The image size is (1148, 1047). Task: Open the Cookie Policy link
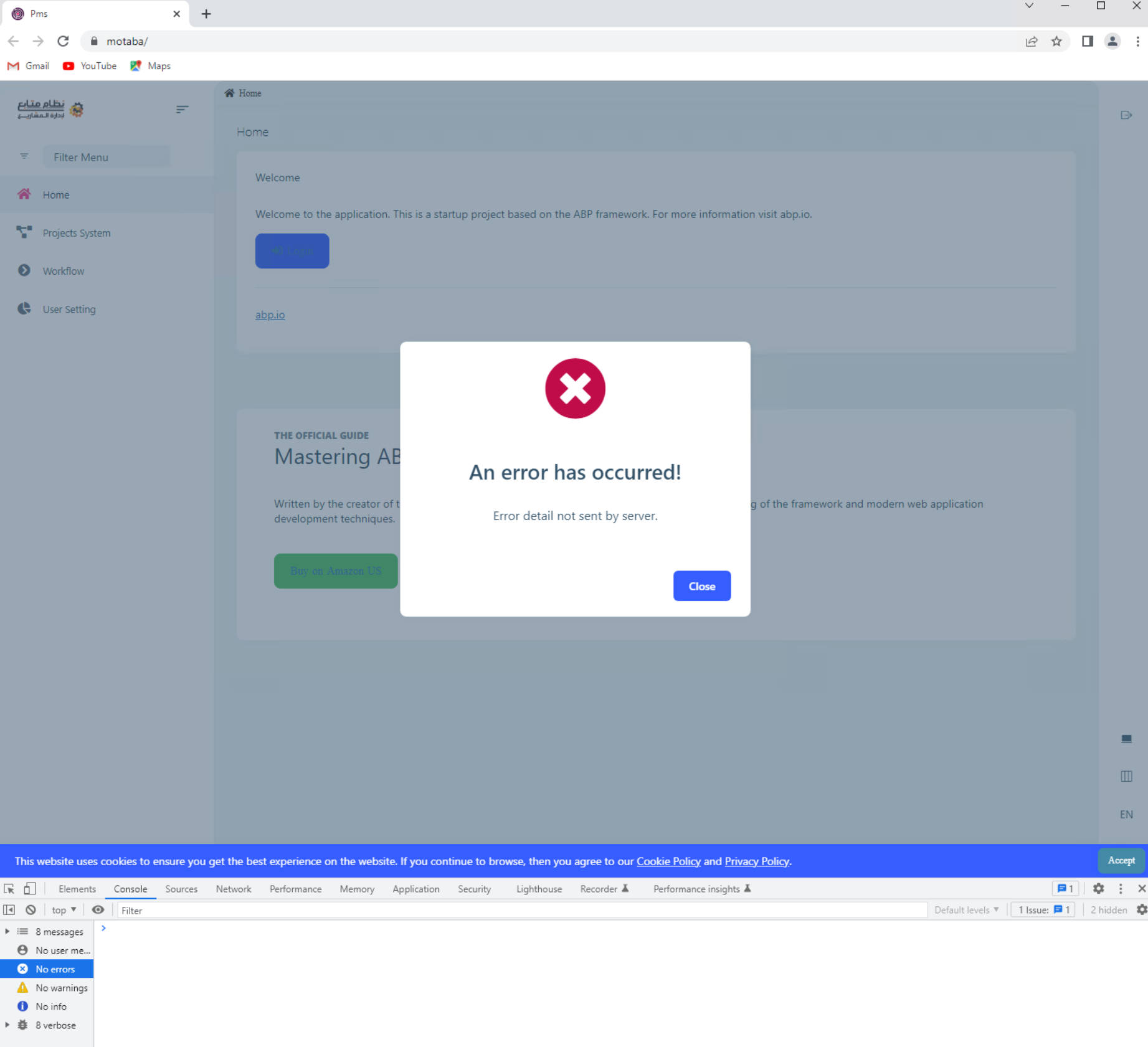[x=668, y=861]
